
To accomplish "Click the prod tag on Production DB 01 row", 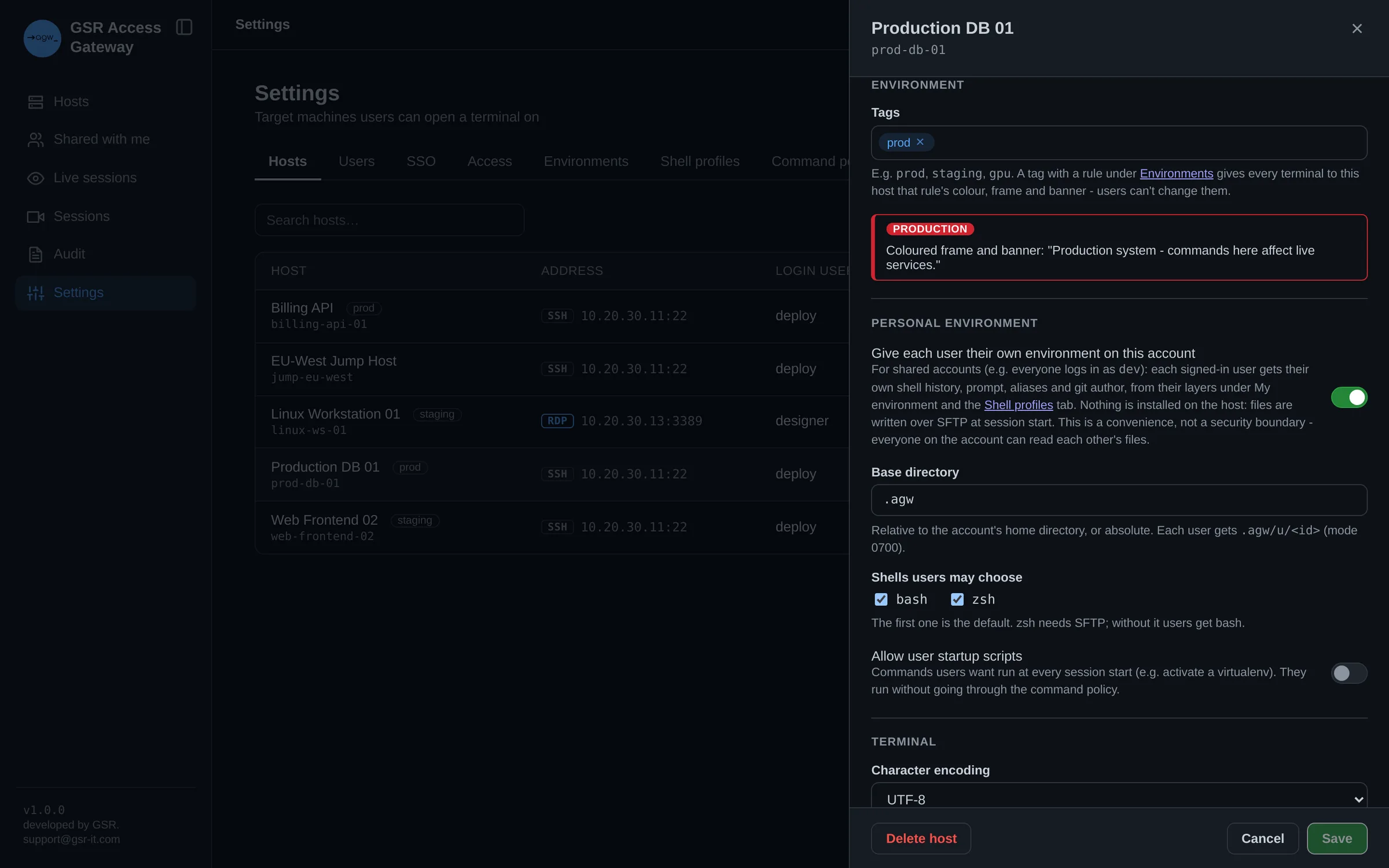I will 410,468.
